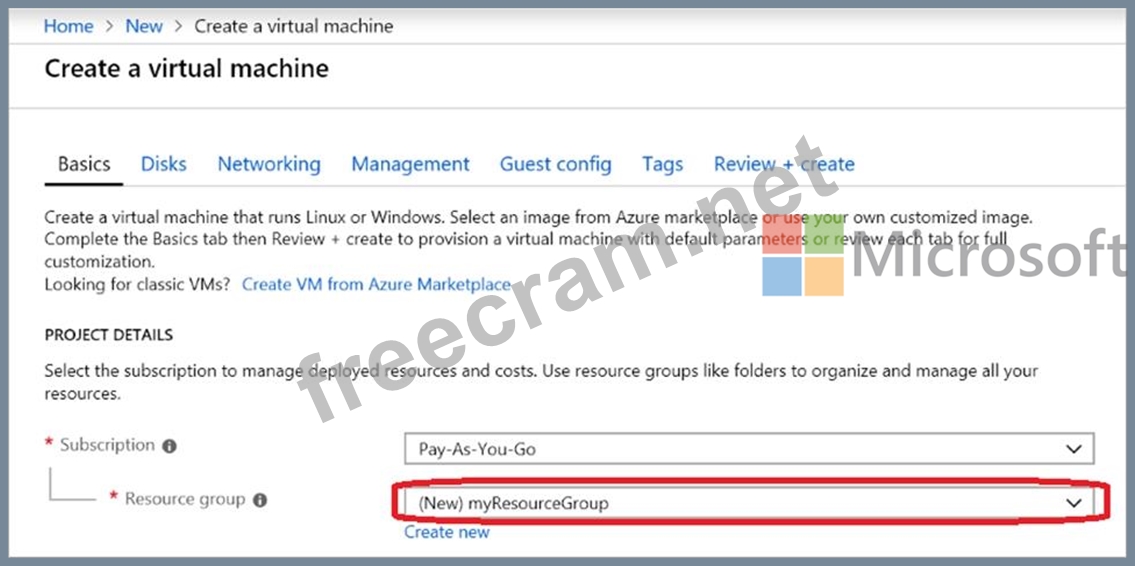This screenshot has width=1135, height=566.
Task: Follow Create VM from Azure Marketplace link
Action: 376,284
